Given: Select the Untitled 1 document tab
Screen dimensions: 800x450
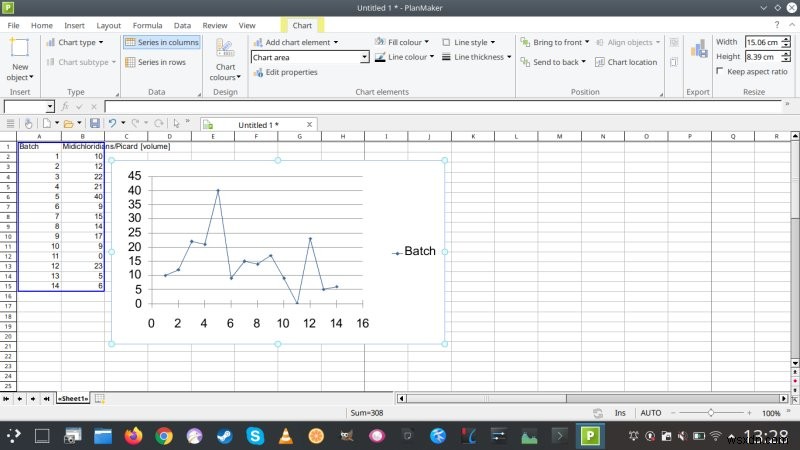Looking at the screenshot, I should [258, 125].
